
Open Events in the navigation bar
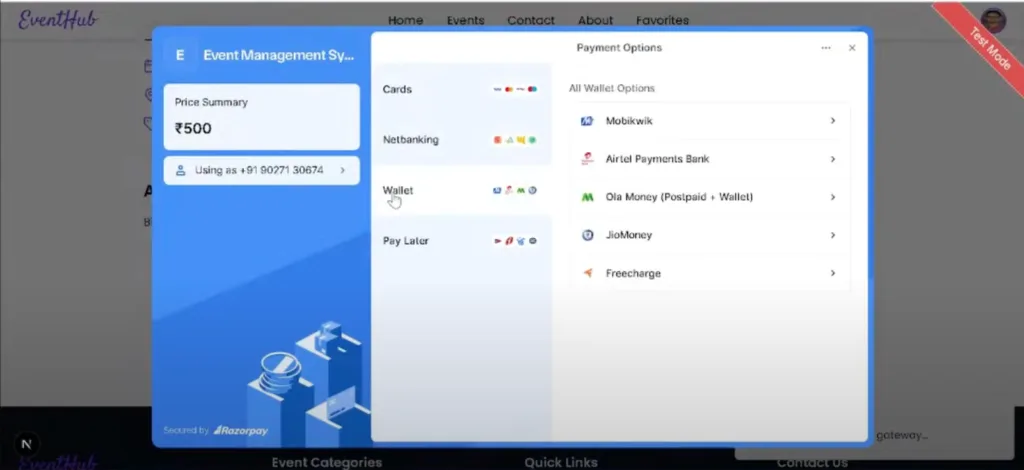pos(466,20)
